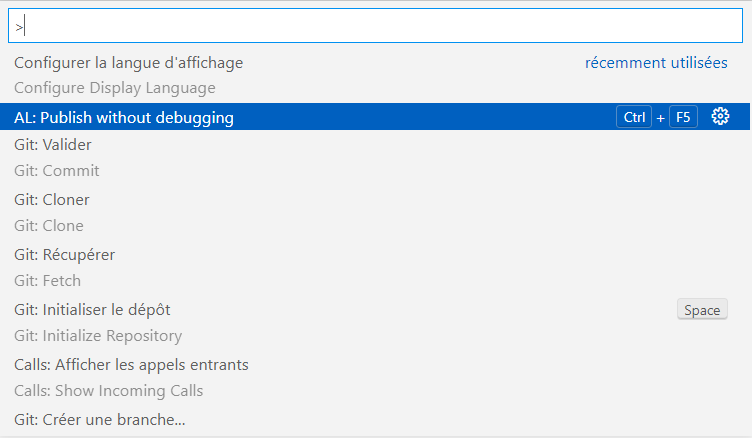Image resolution: width=752 pixels, height=438 pixels.
Task: Click the Space keybinding badge
Action: (701, 310)
